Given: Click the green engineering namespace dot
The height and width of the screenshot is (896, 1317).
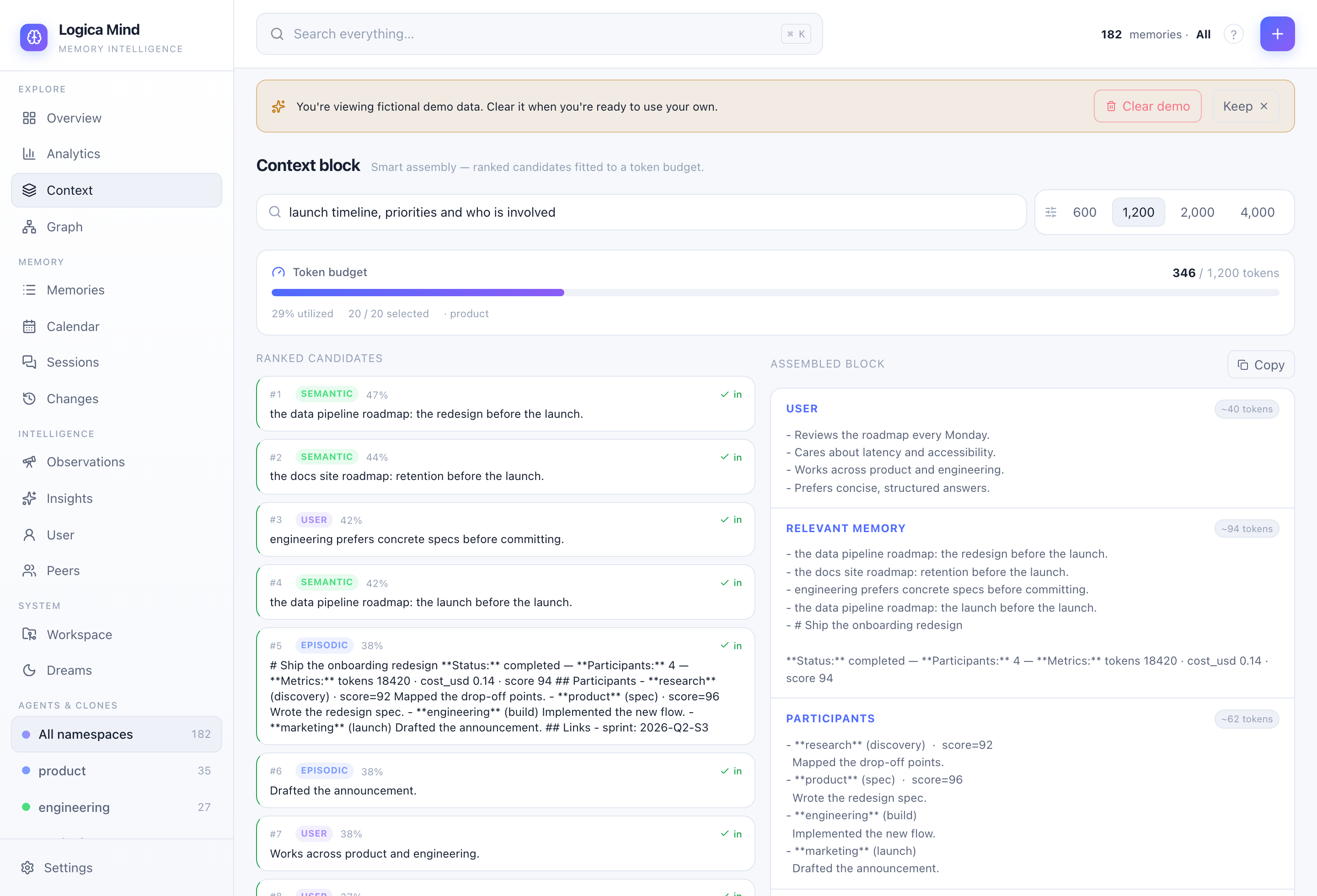Looking at the screenshot, I should [x=26, y=807].
